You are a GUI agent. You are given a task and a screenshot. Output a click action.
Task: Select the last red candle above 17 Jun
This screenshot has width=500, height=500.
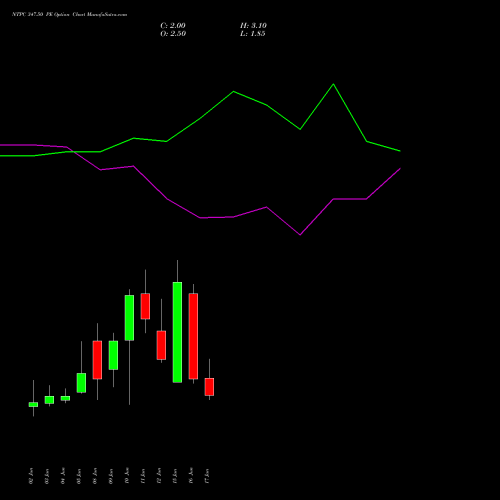click(x=209, y=387)
